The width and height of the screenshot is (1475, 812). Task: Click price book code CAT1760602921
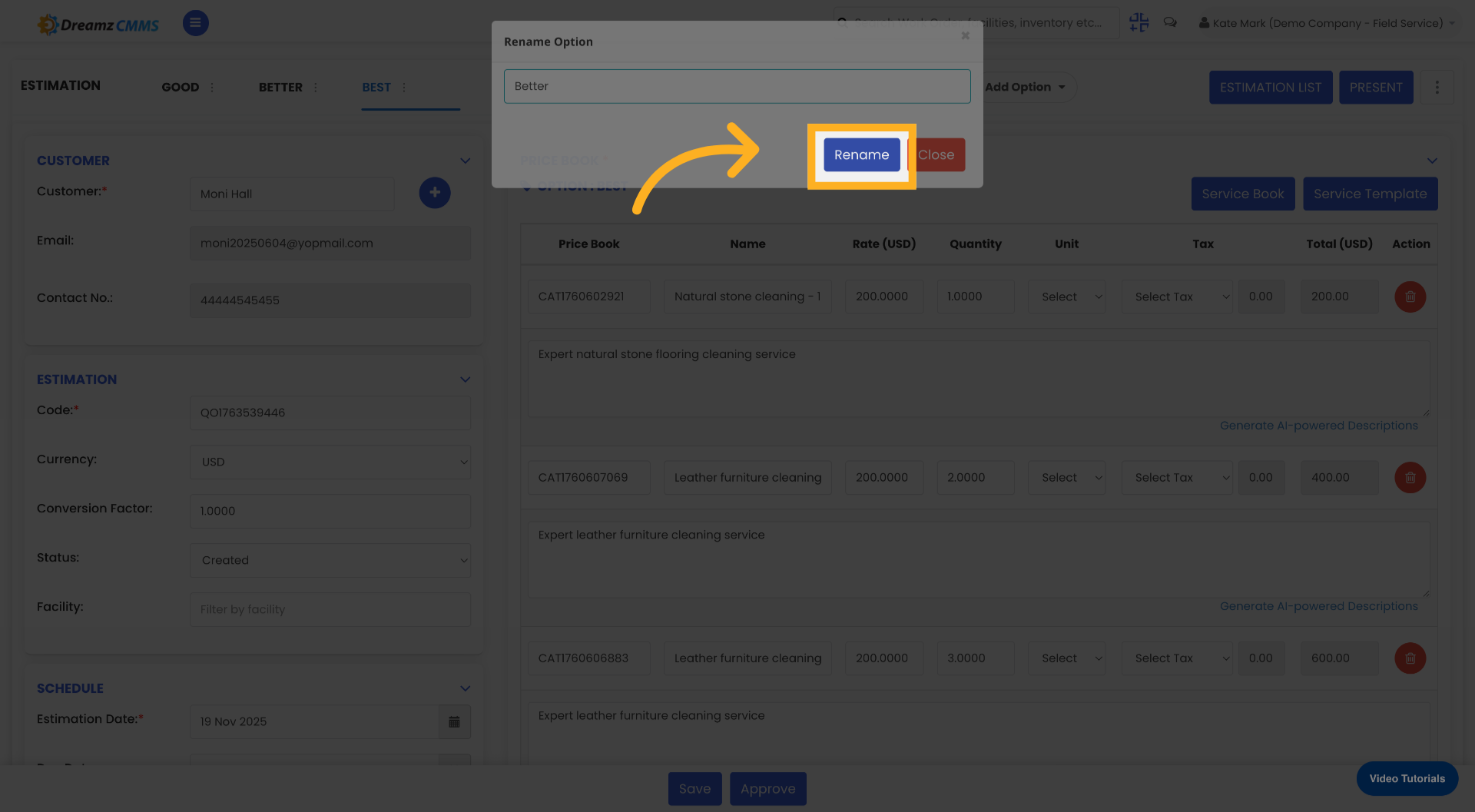point(588,297)
